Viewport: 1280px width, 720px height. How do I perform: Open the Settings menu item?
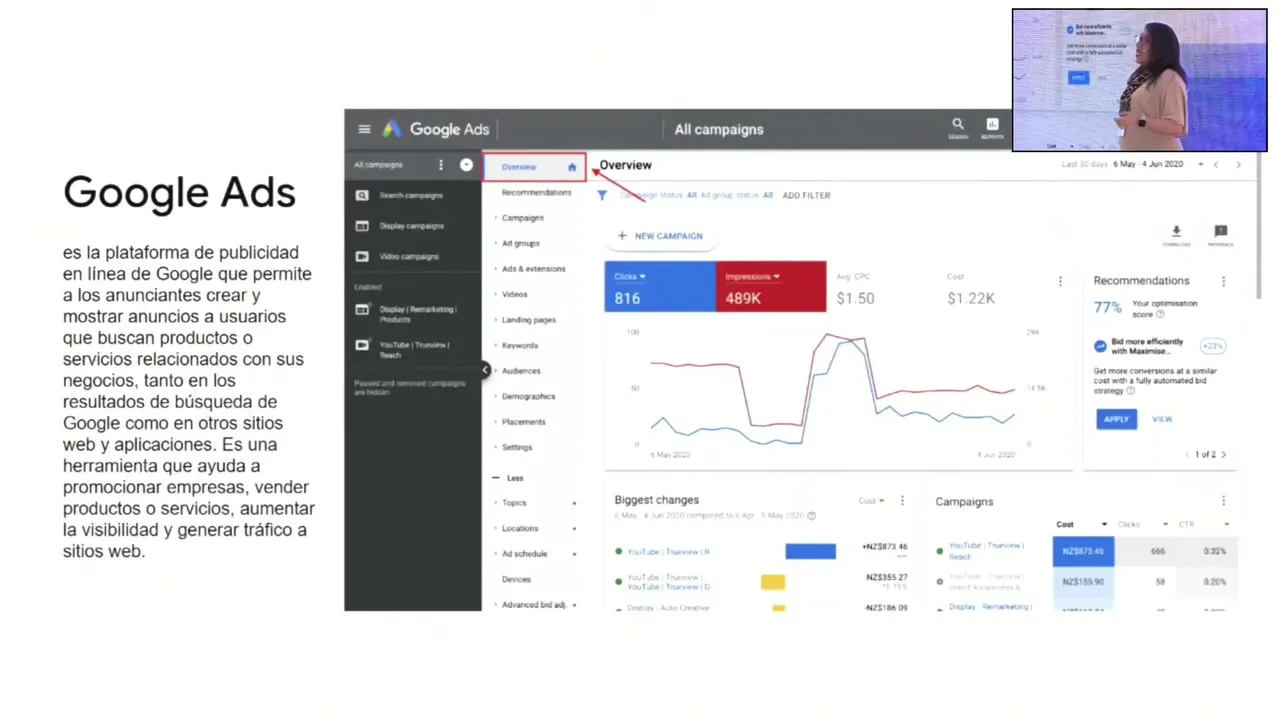pos(516,447)
